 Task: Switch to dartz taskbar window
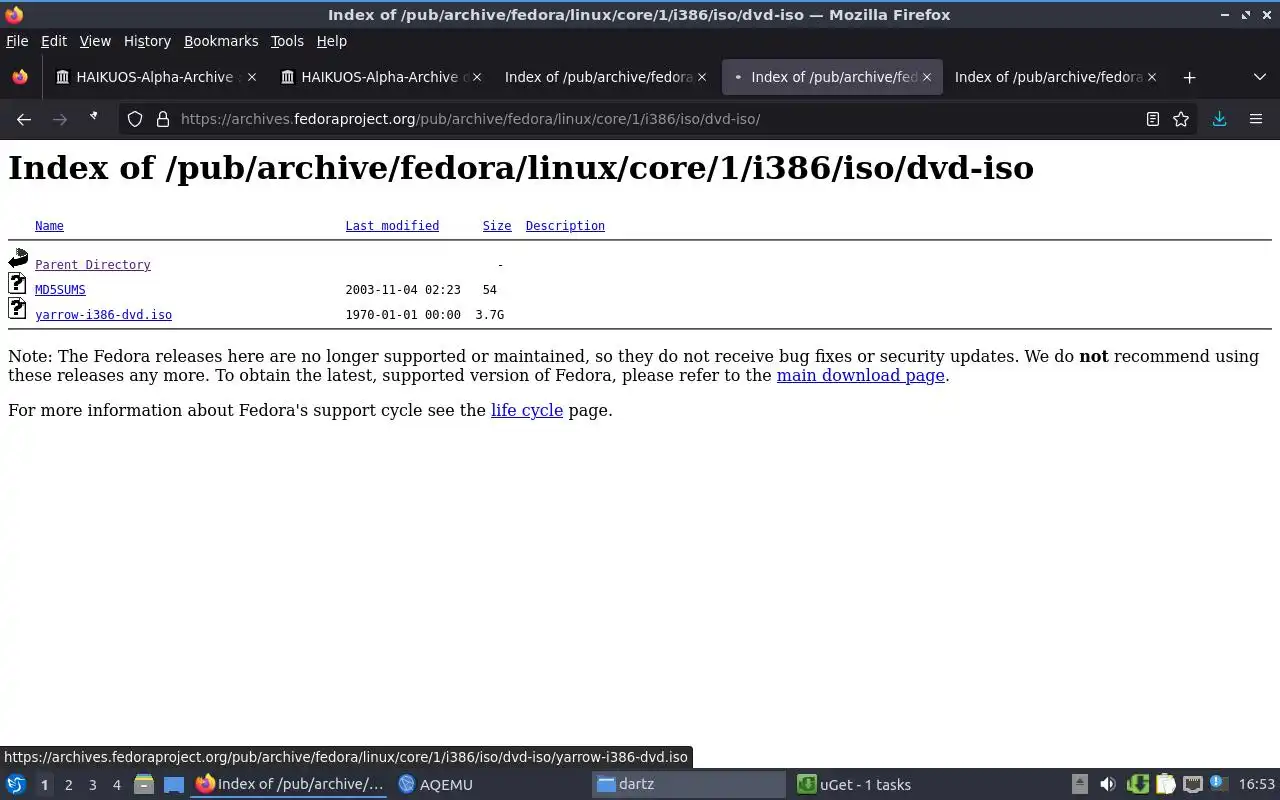pos(689,784)
